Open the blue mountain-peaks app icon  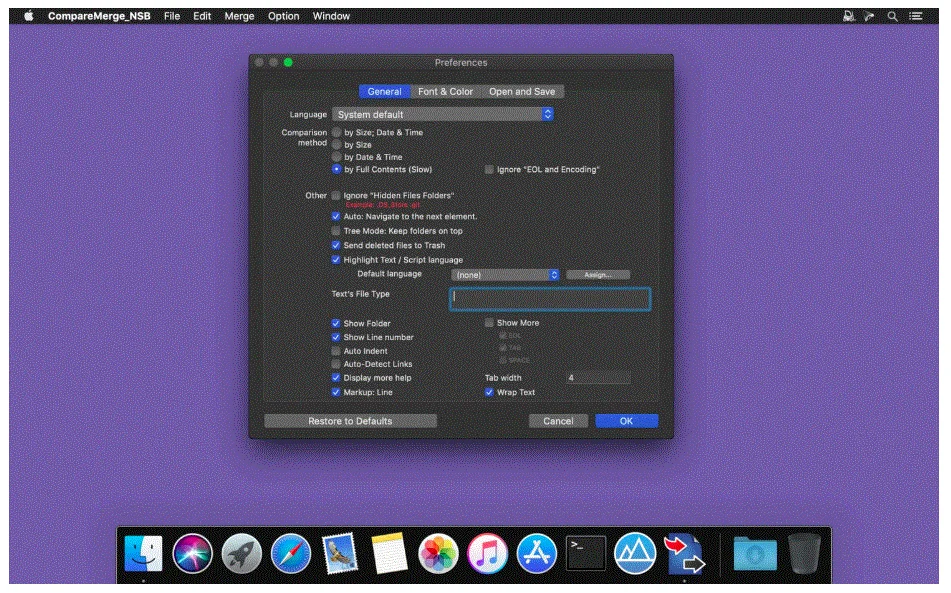click(635, 554)
